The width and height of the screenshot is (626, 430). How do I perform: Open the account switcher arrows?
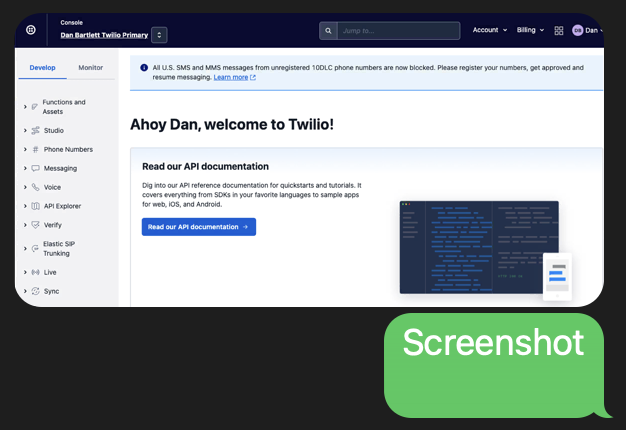159,35
